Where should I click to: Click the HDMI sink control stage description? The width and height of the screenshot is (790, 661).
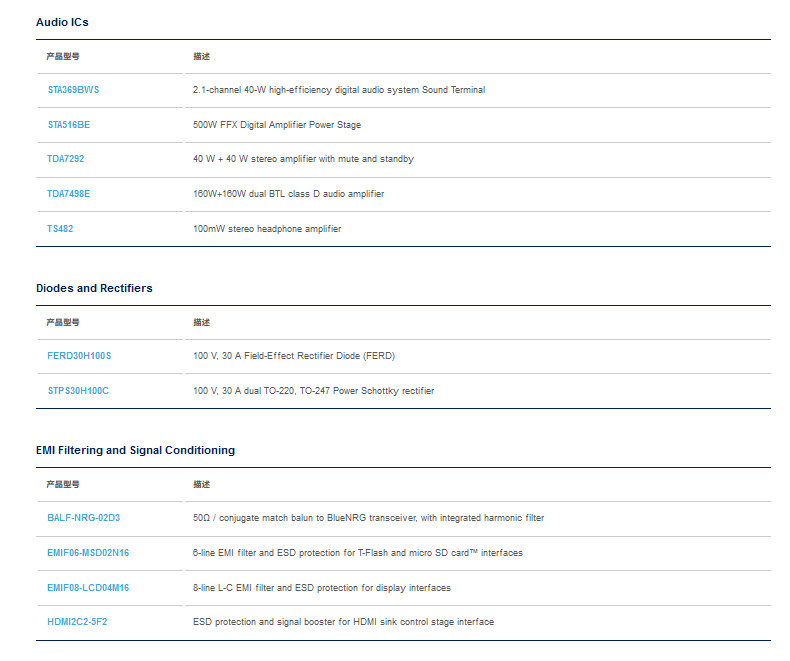[x=344, y=622]
